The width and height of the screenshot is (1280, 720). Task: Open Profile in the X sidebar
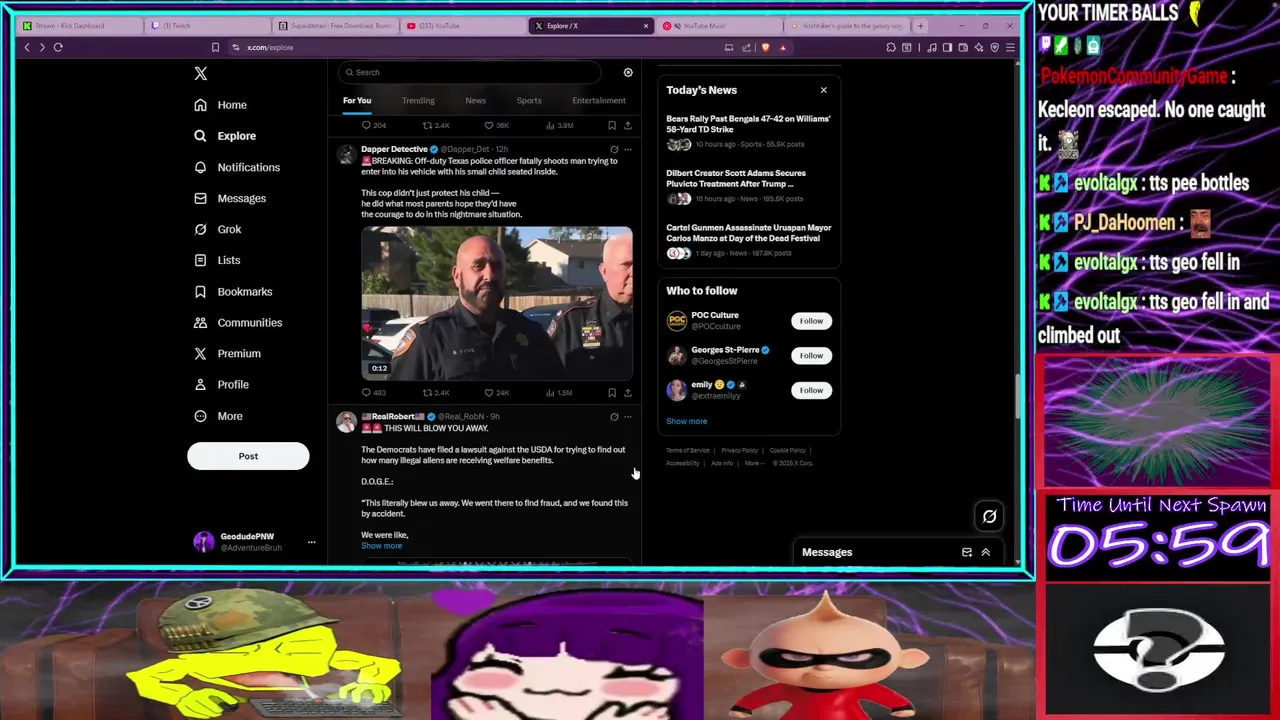[x=221, y=384]
